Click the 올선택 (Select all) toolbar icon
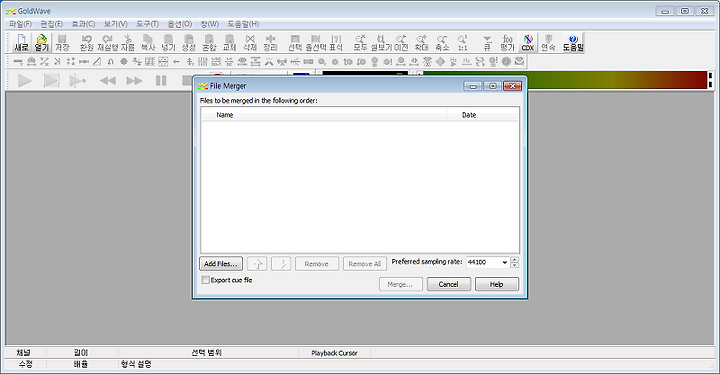 316,43
